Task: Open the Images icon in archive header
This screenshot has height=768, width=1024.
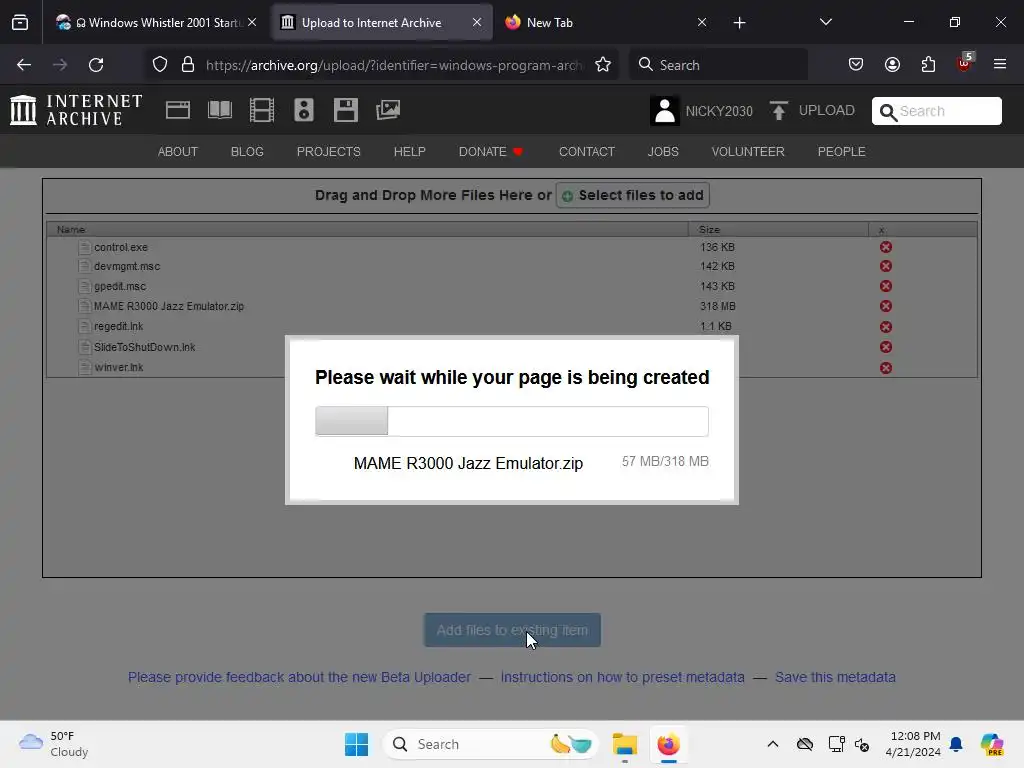Action: click(x=388, y=110)
